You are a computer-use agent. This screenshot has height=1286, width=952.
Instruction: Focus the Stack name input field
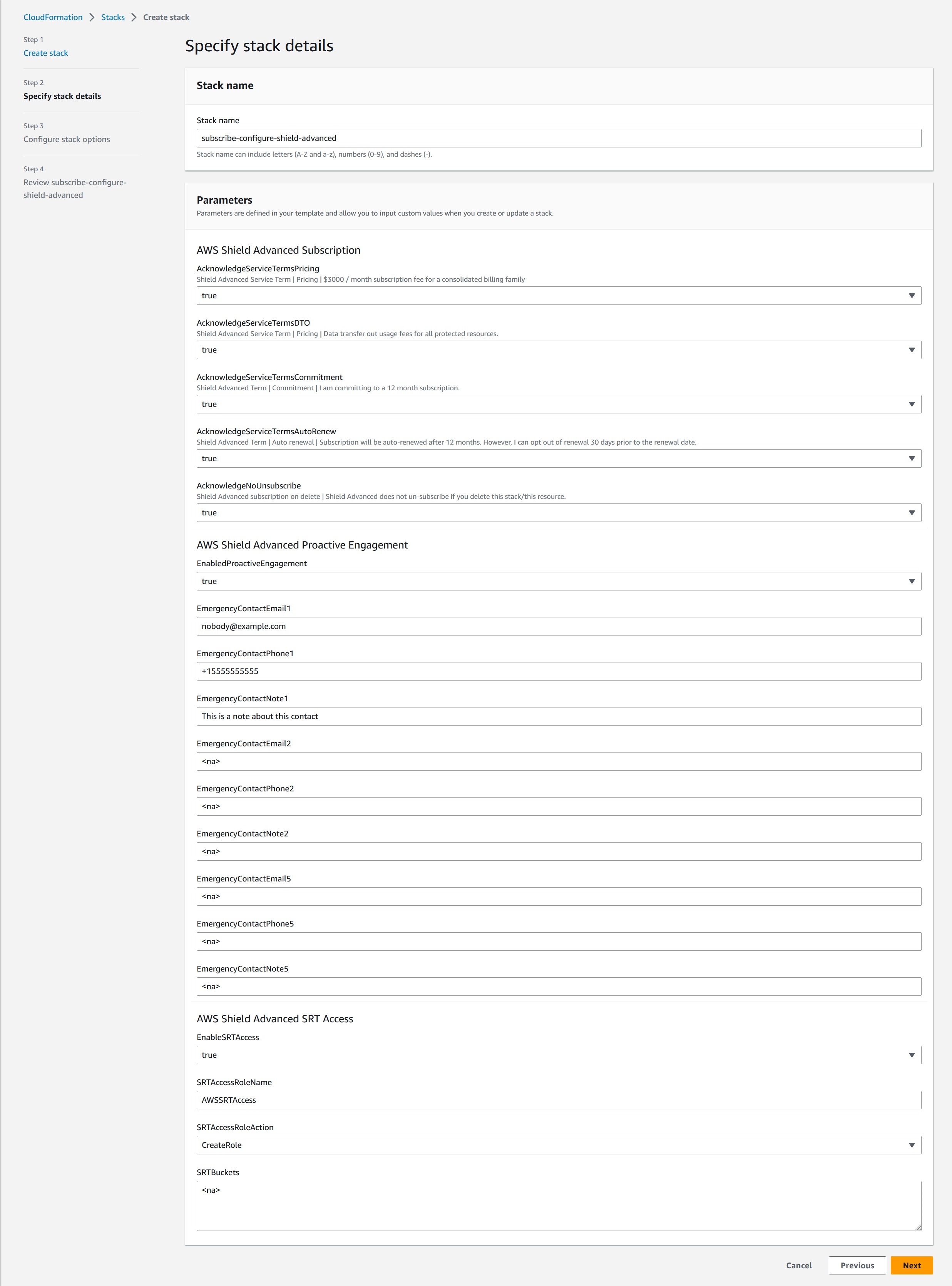point(559,138)
